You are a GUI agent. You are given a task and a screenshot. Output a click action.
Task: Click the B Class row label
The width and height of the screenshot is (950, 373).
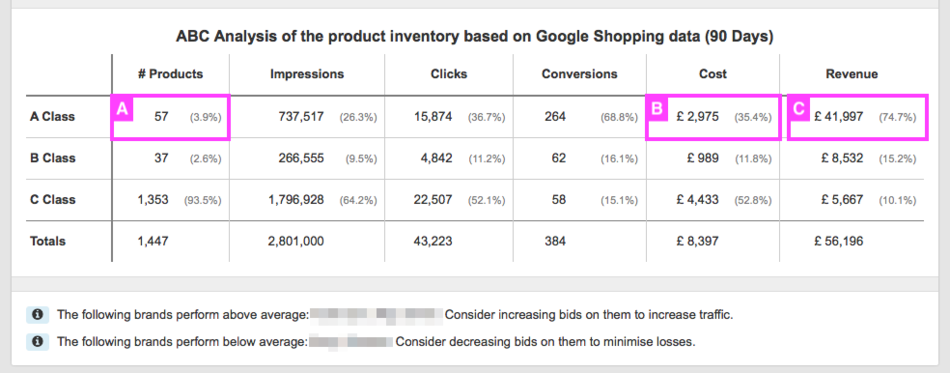point(53,158)
